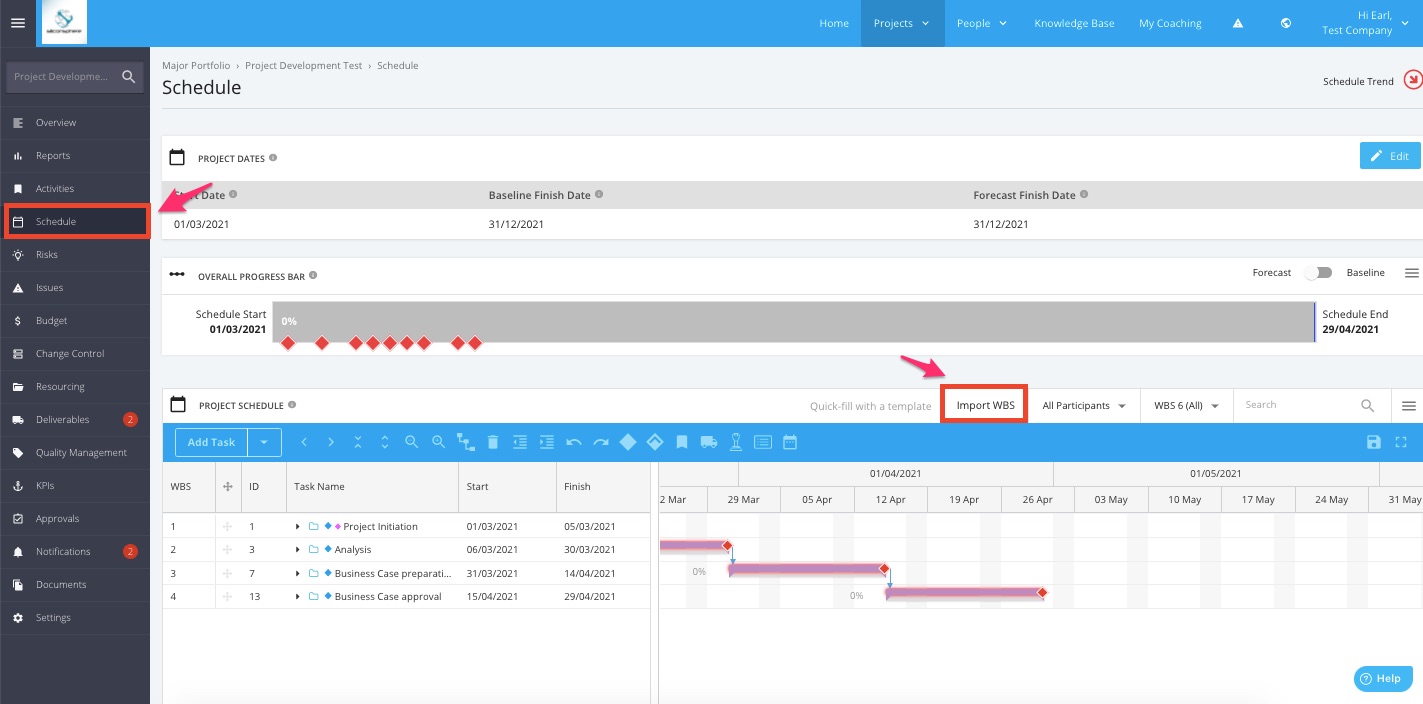
Task: Click the Project Schedule info icon
Action: click(x=292, y=405)
